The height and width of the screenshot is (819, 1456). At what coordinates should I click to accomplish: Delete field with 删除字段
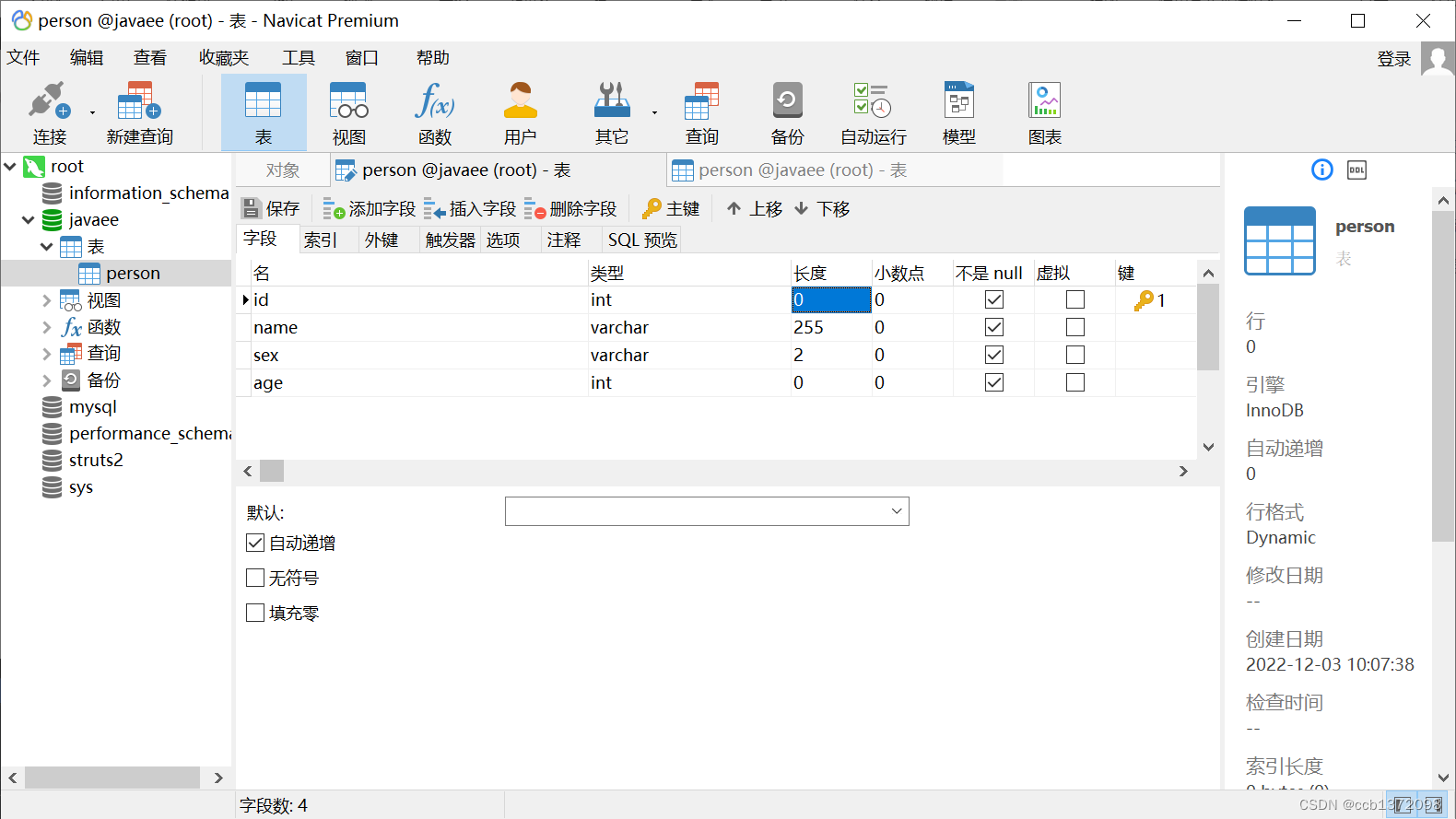tap(570, 209)
